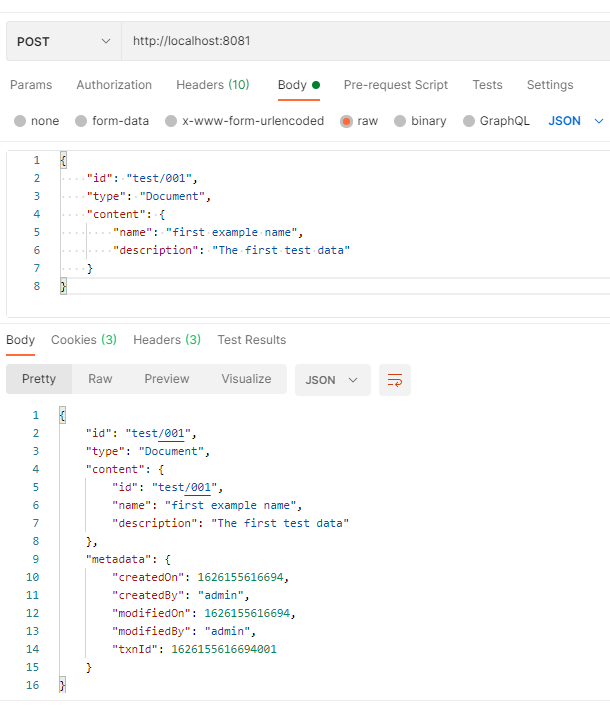Select the Pretty response view

[x=39, y=379]
